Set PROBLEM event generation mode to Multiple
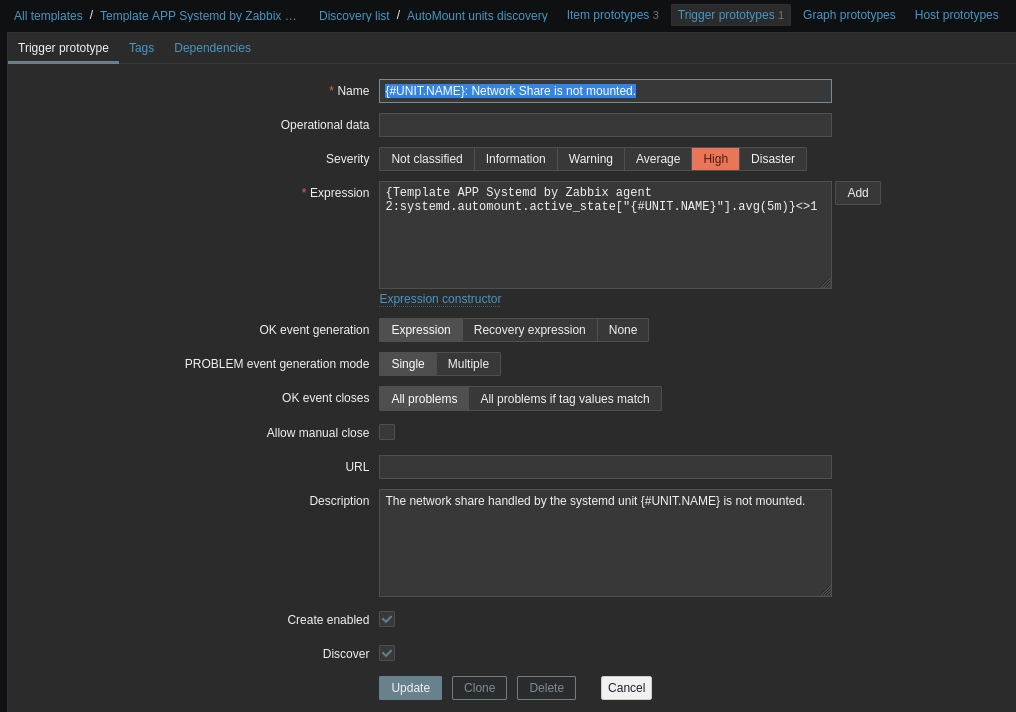This screenshot has height=712, width=1016. [x=468, y=364]
